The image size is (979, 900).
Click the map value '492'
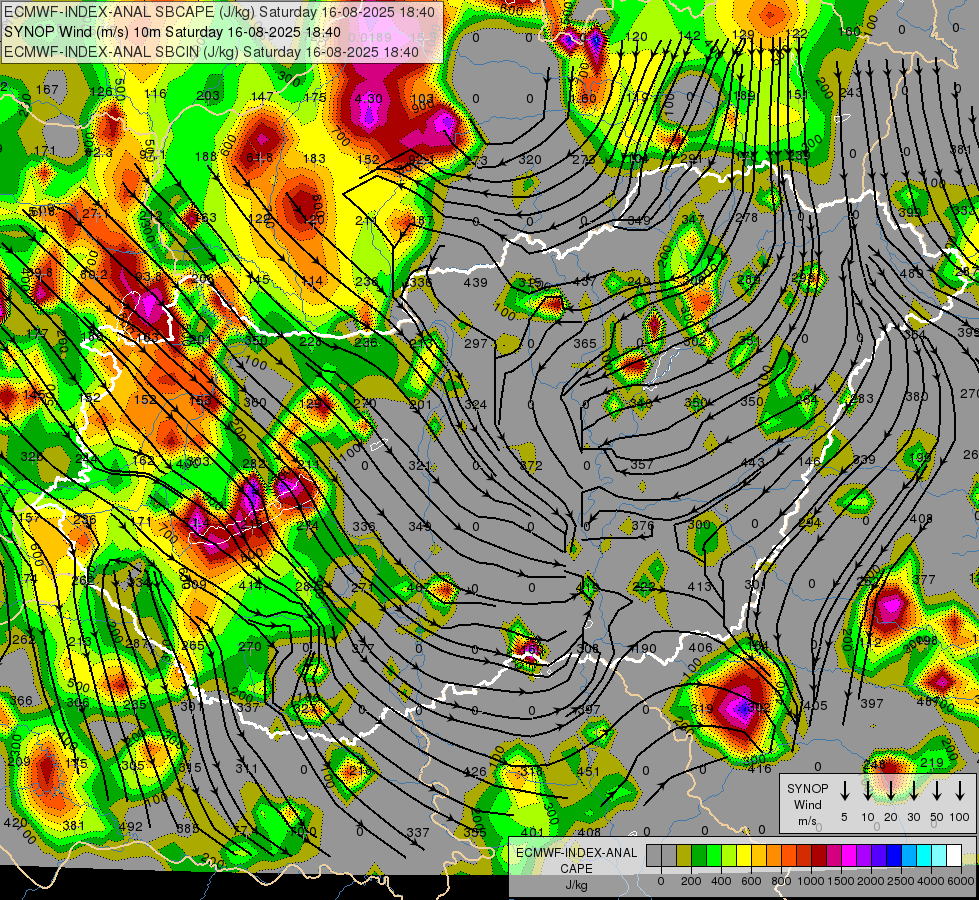pos(130,826)
